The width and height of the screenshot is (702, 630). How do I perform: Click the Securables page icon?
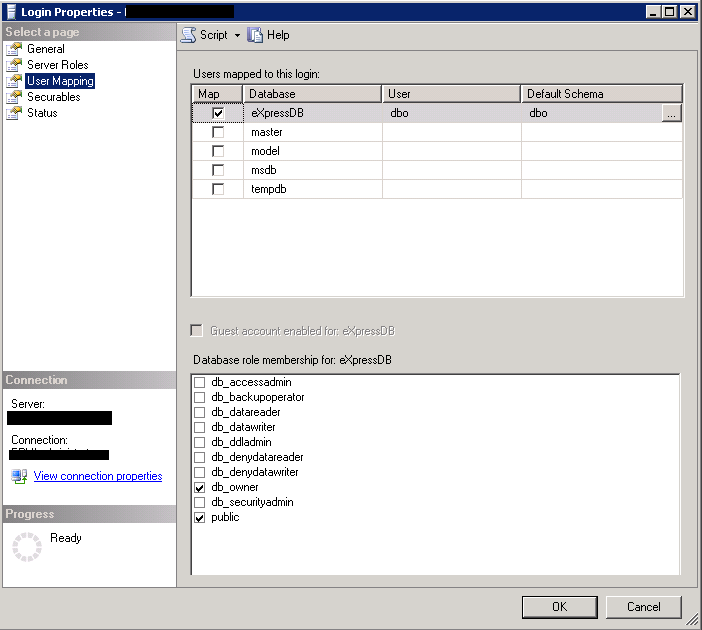point(14,97)
